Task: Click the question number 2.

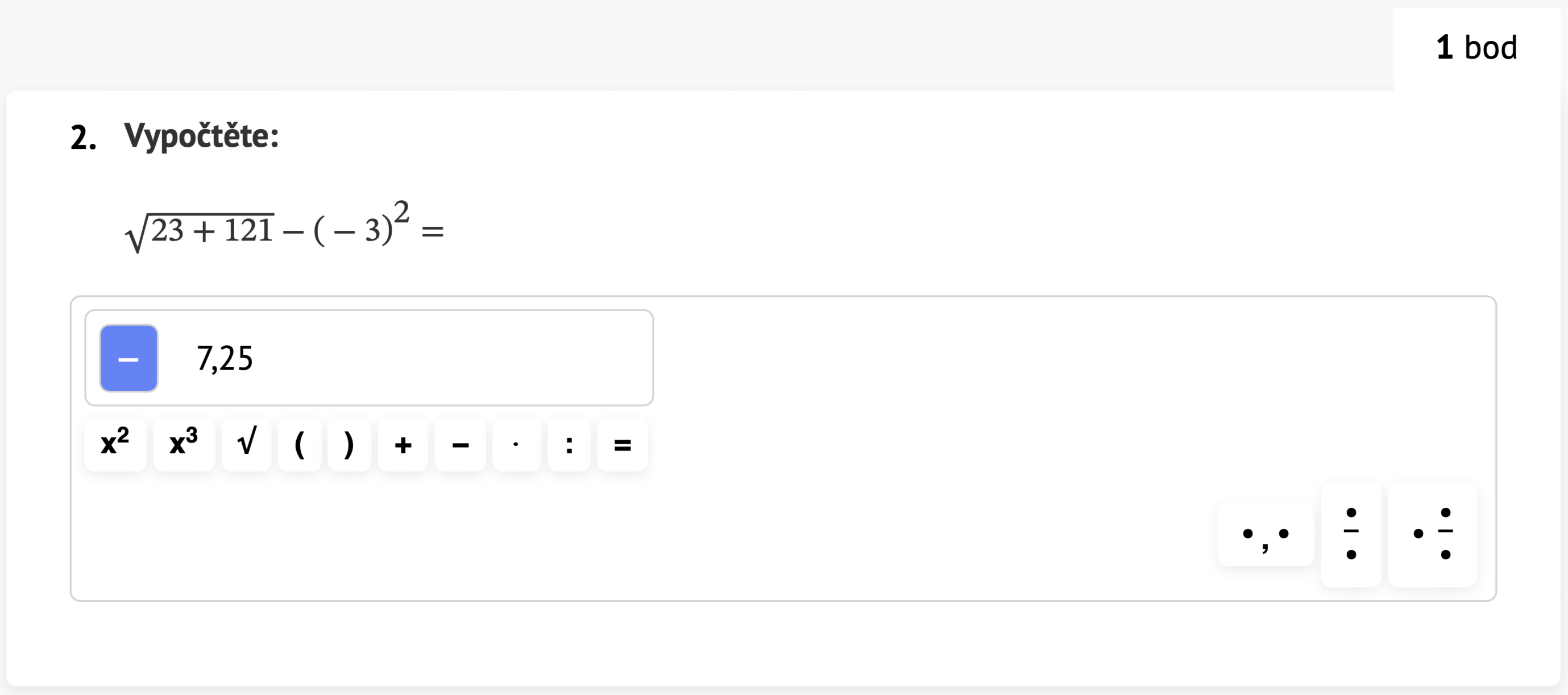Action: [84, 137]
